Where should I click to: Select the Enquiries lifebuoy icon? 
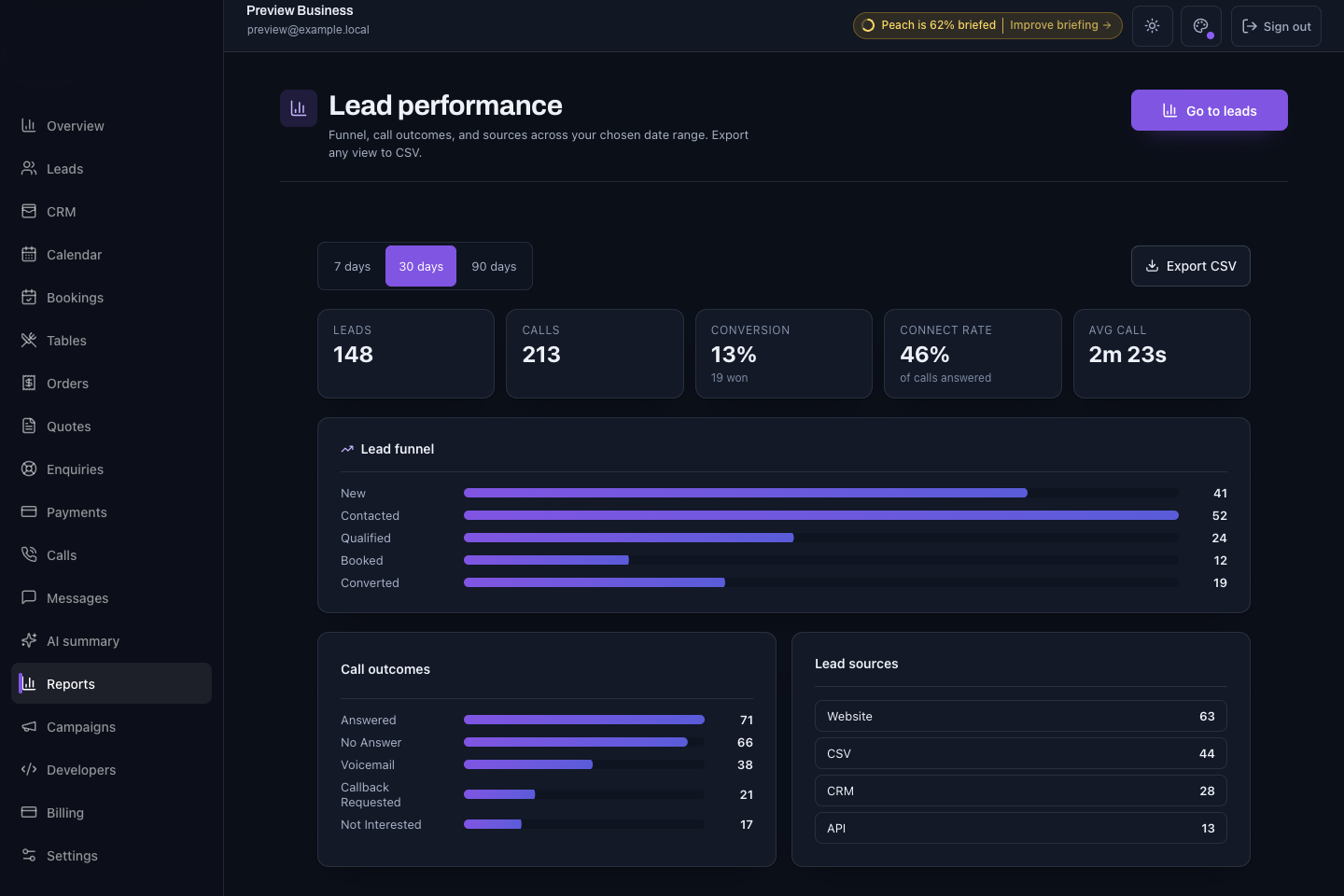[x=29, y=469]
